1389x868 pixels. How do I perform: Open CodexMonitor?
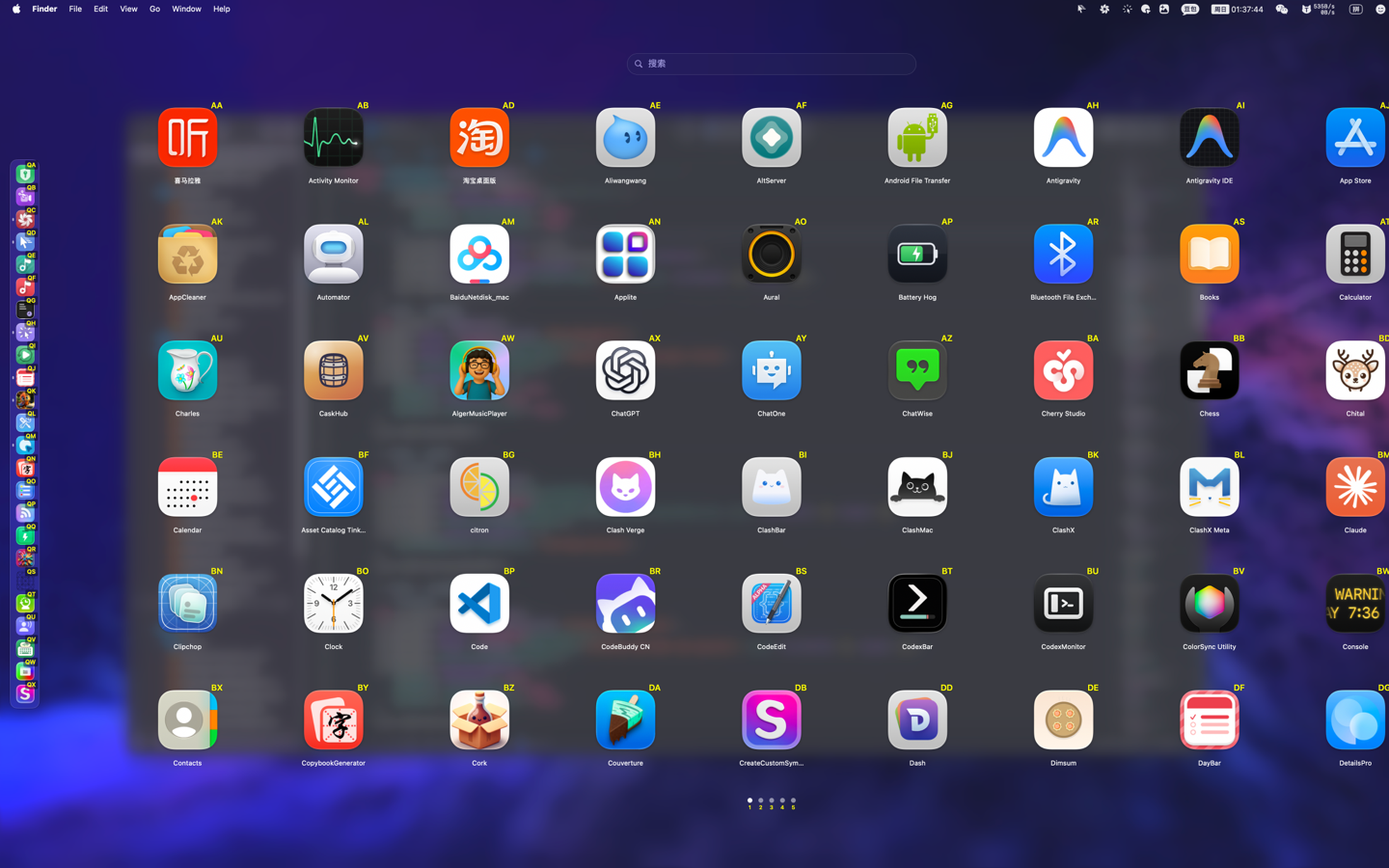[x=1063, y=604]
